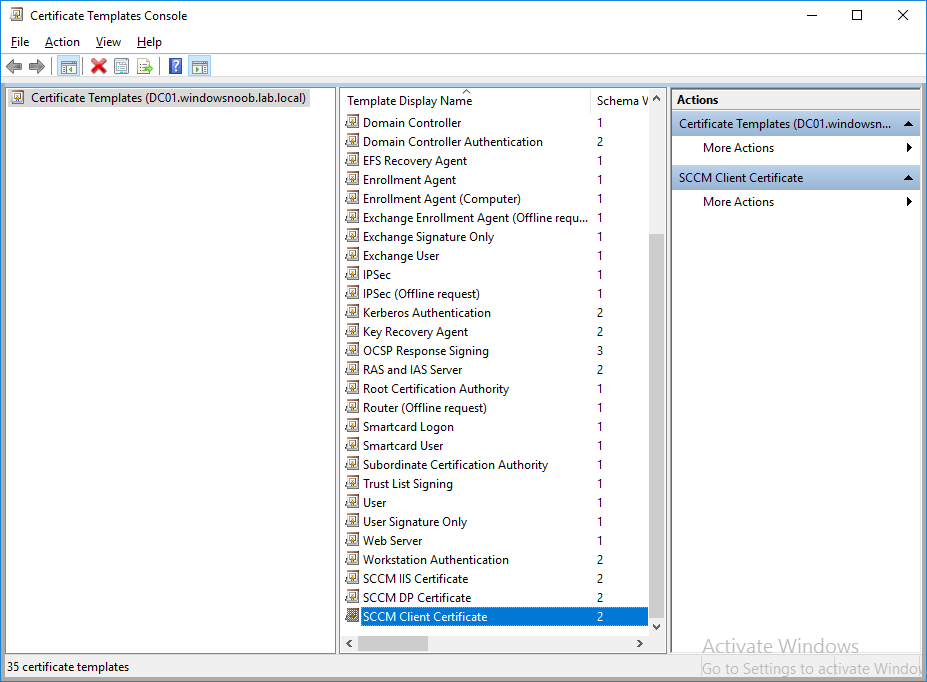Image resolution: width=927 pixels, height=682 pixels.
Task: Click the horizontal scrollbar thumb
Action: click(x=393, y=644)
